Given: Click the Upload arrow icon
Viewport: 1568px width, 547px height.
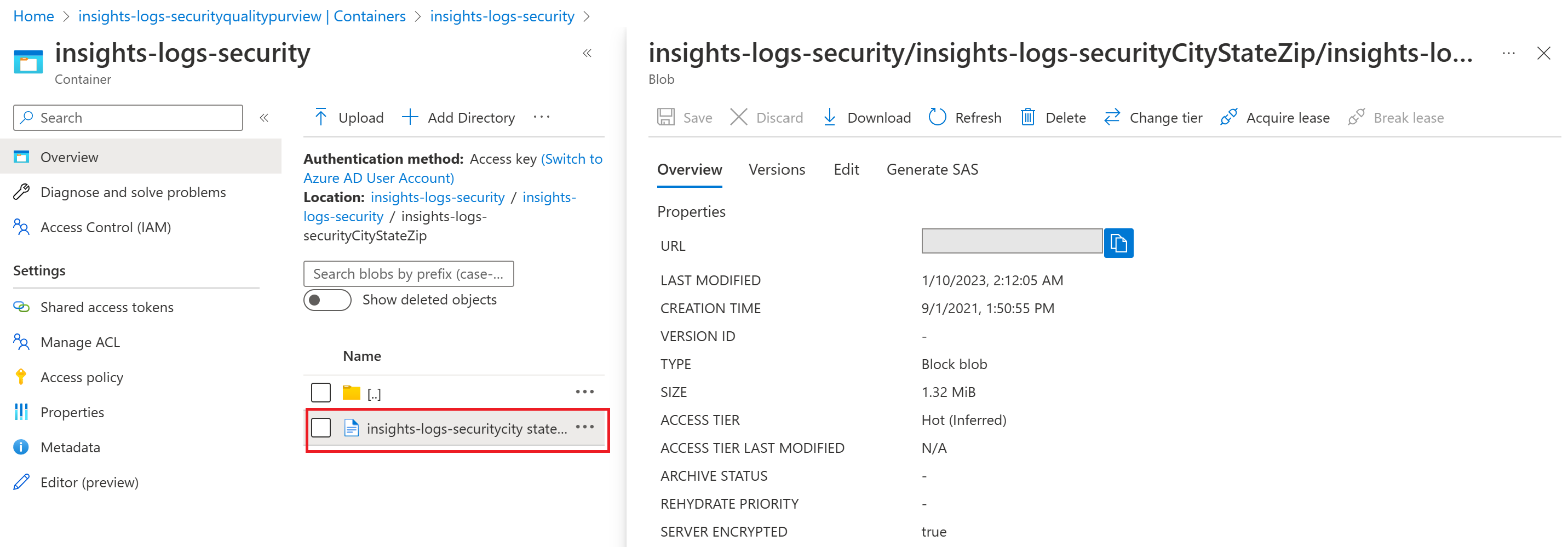Looking at the screenshot, I should [x=321, y=117].
